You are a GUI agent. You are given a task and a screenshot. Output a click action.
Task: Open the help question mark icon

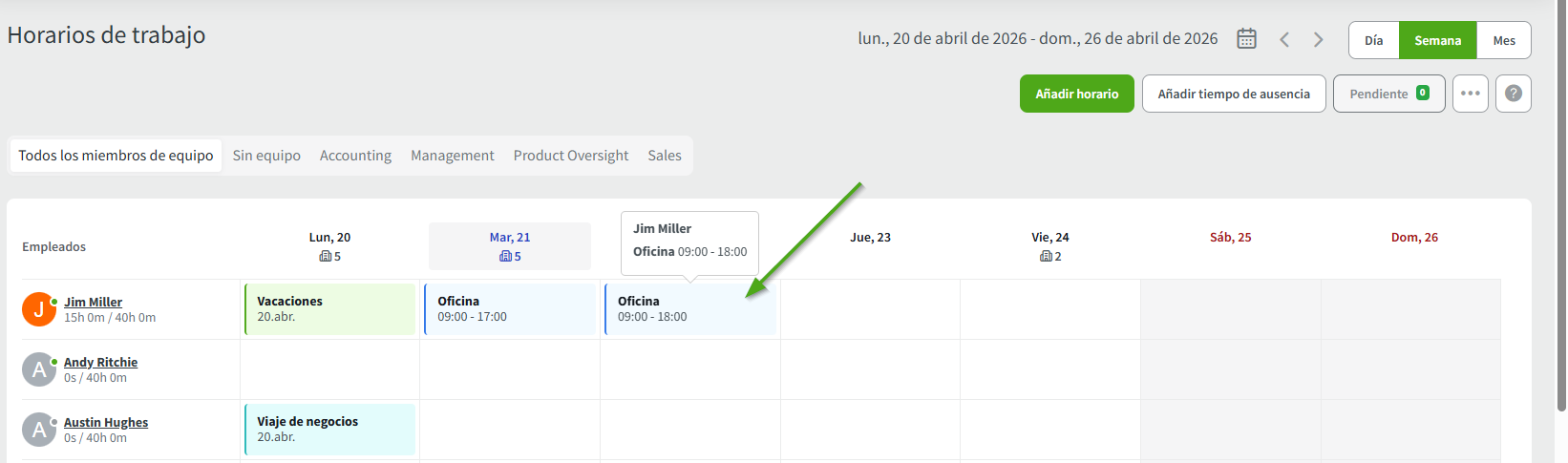[1513, 94]
